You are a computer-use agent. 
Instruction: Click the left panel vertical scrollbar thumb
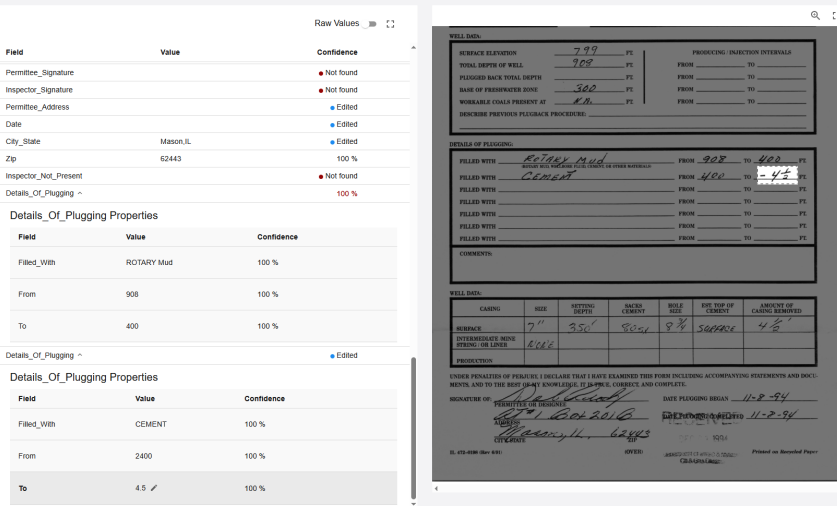pyautogui.click(x=413, y=430)
